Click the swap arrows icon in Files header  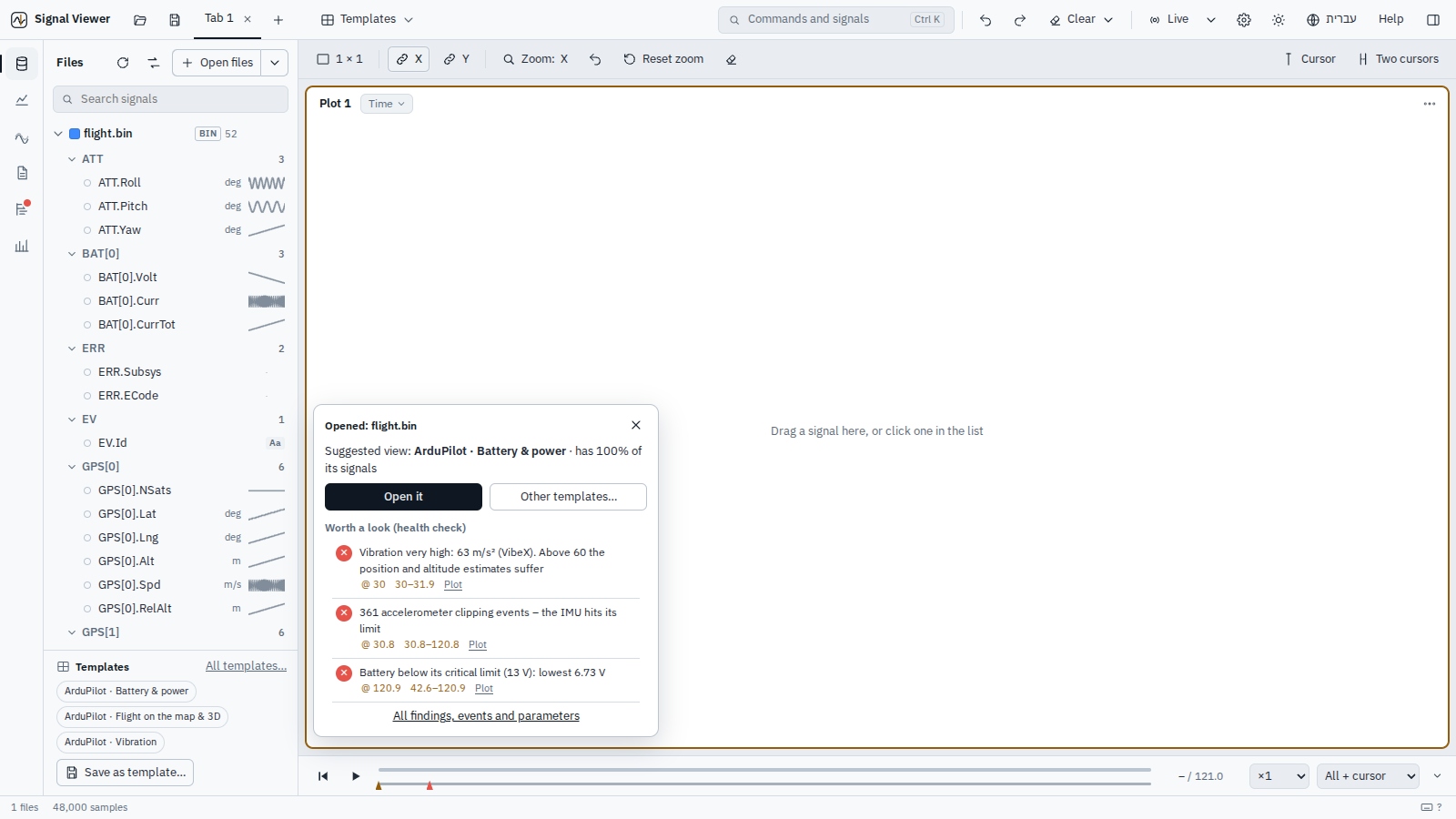(x=153, y=63)
